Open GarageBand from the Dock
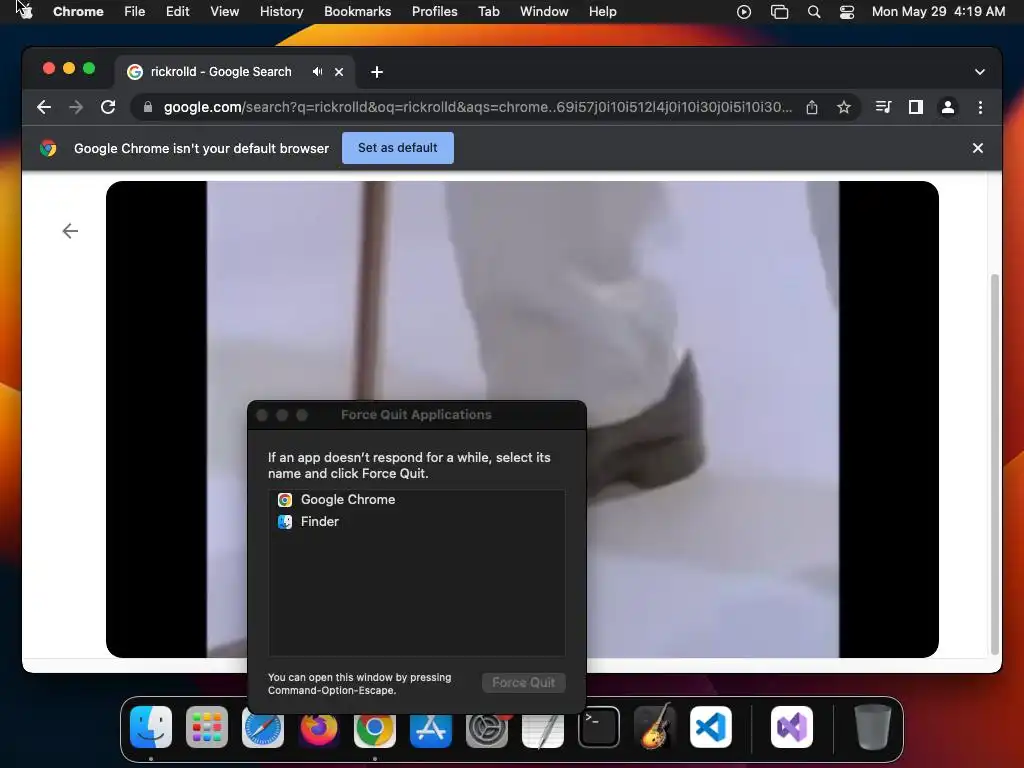Viewport: 1024px width, 768px height. 655,727
